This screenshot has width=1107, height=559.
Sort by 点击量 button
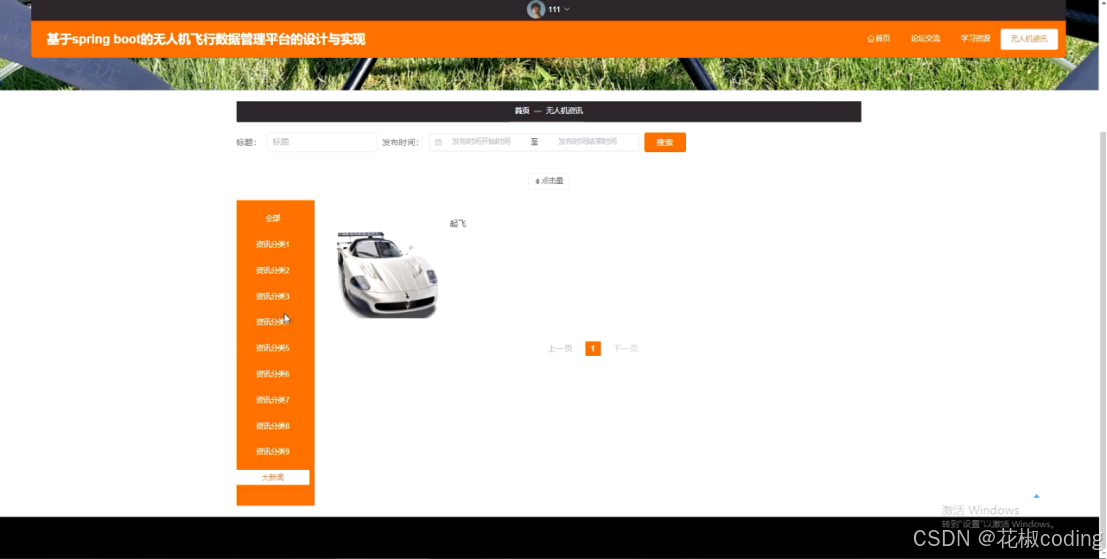click(x=549, y=181)
